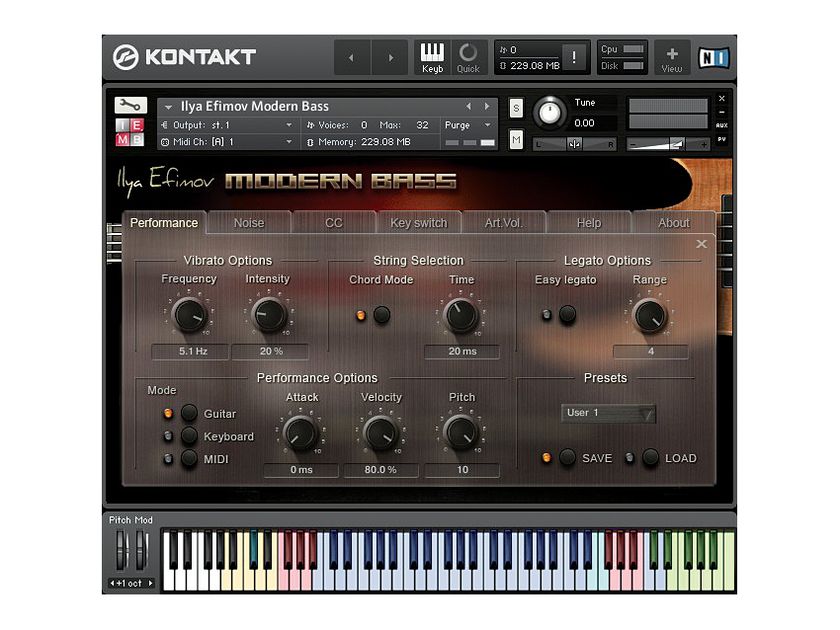Viewport: 840px width, 630px height.
Task: Click the Pitch Mod wheel
Action: tap(120, 550)
